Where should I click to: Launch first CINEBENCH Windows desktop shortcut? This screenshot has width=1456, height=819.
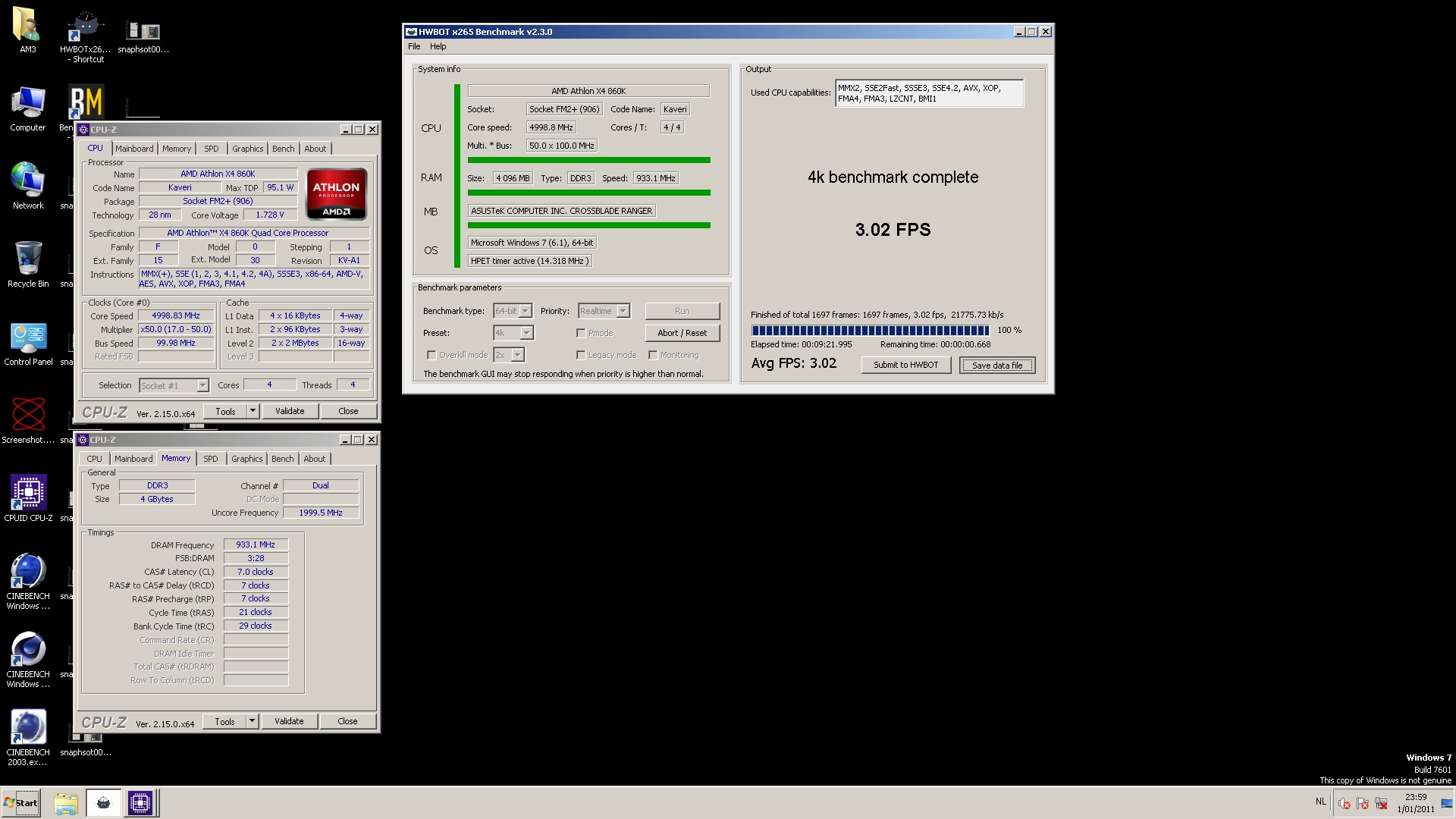[28, 582]
